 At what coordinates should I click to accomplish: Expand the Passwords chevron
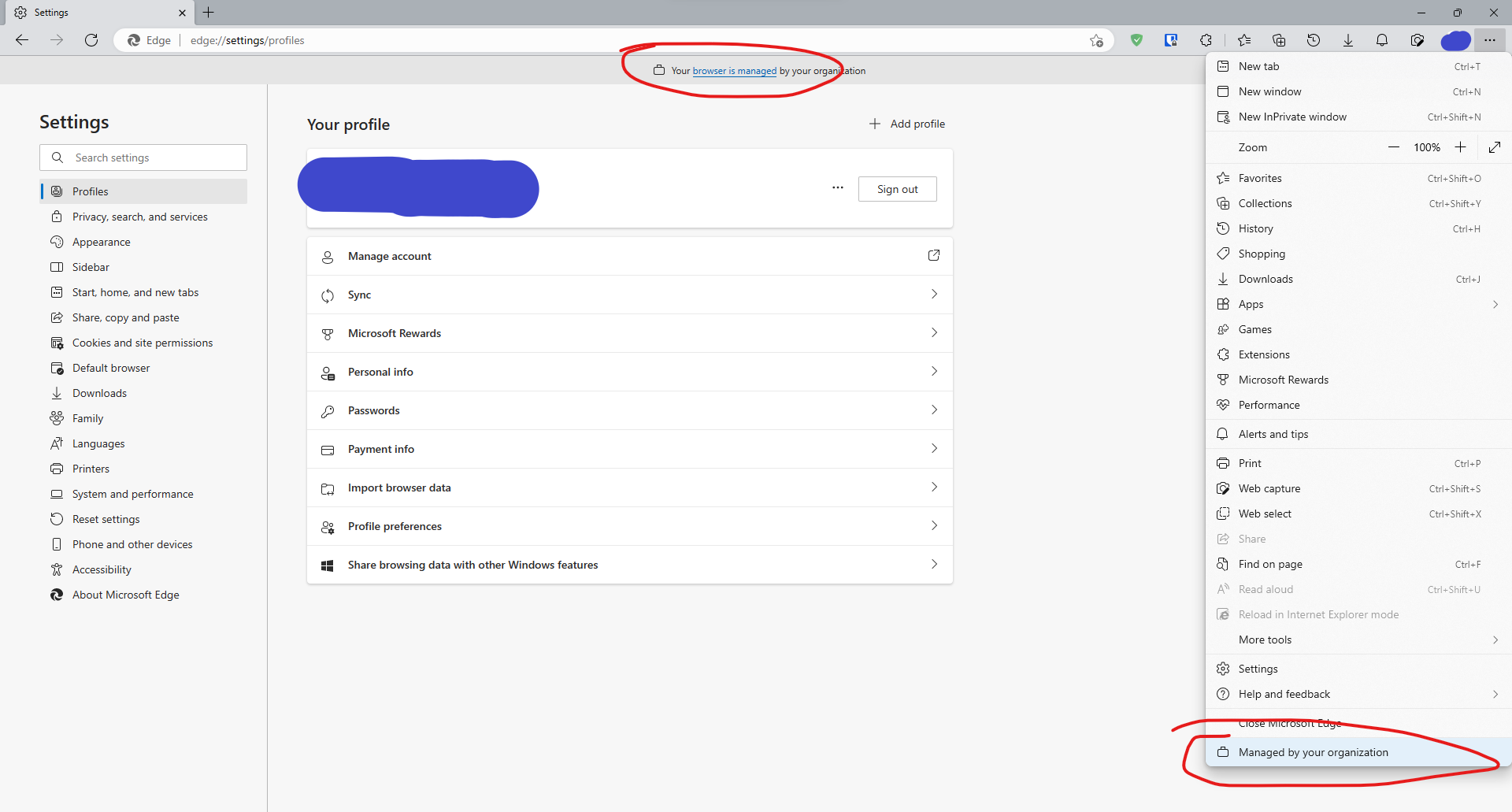934,410
